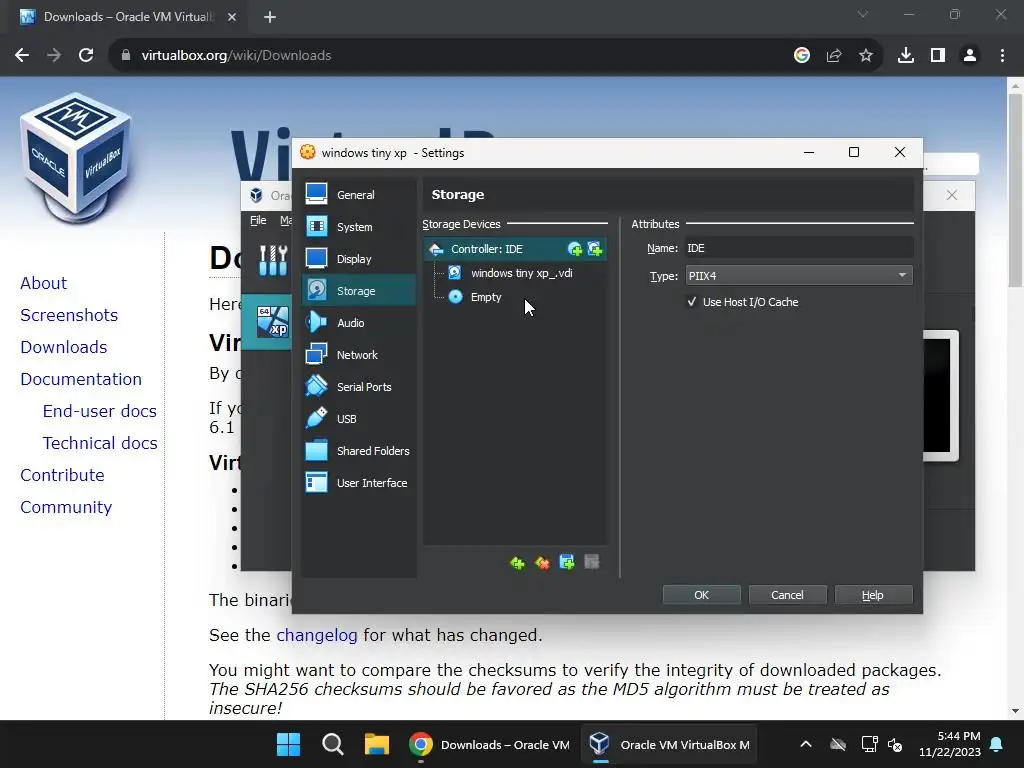This screenshot has height=768, width=1024.
Task: Open Help for Settings dialog
Action: 872,595
